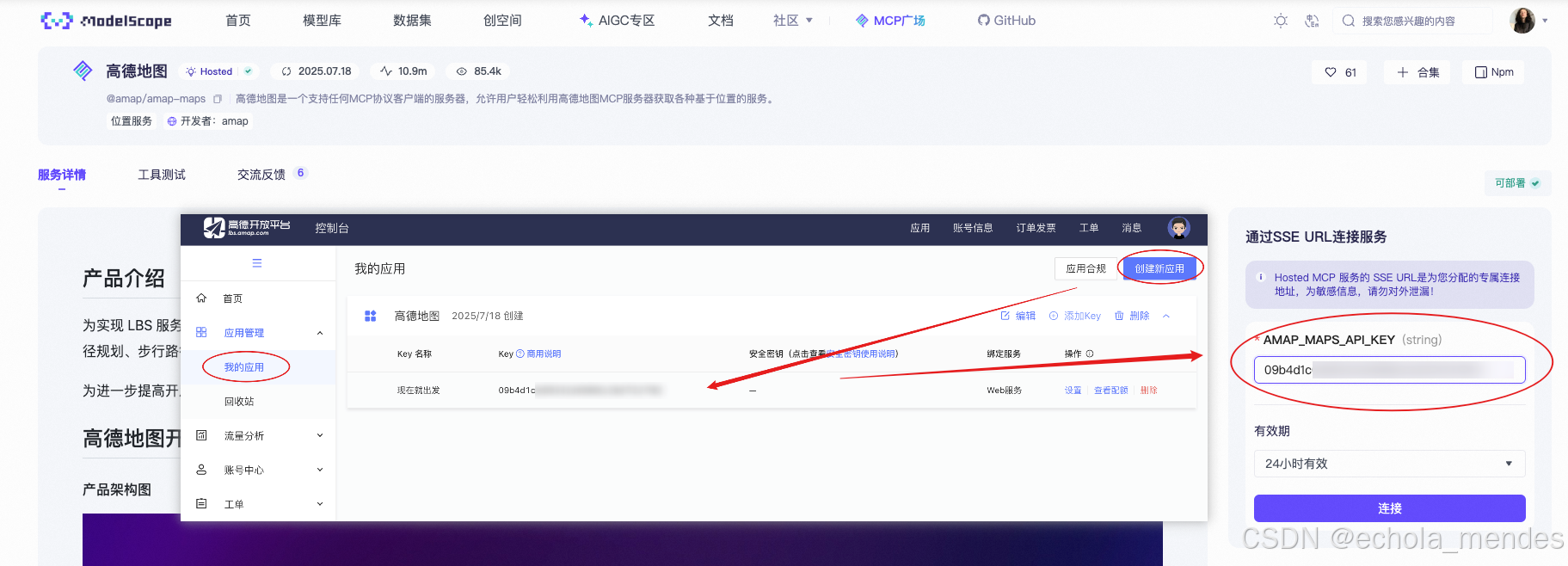Open the AIGC专区 section
1568x566 pixels.
617,21
